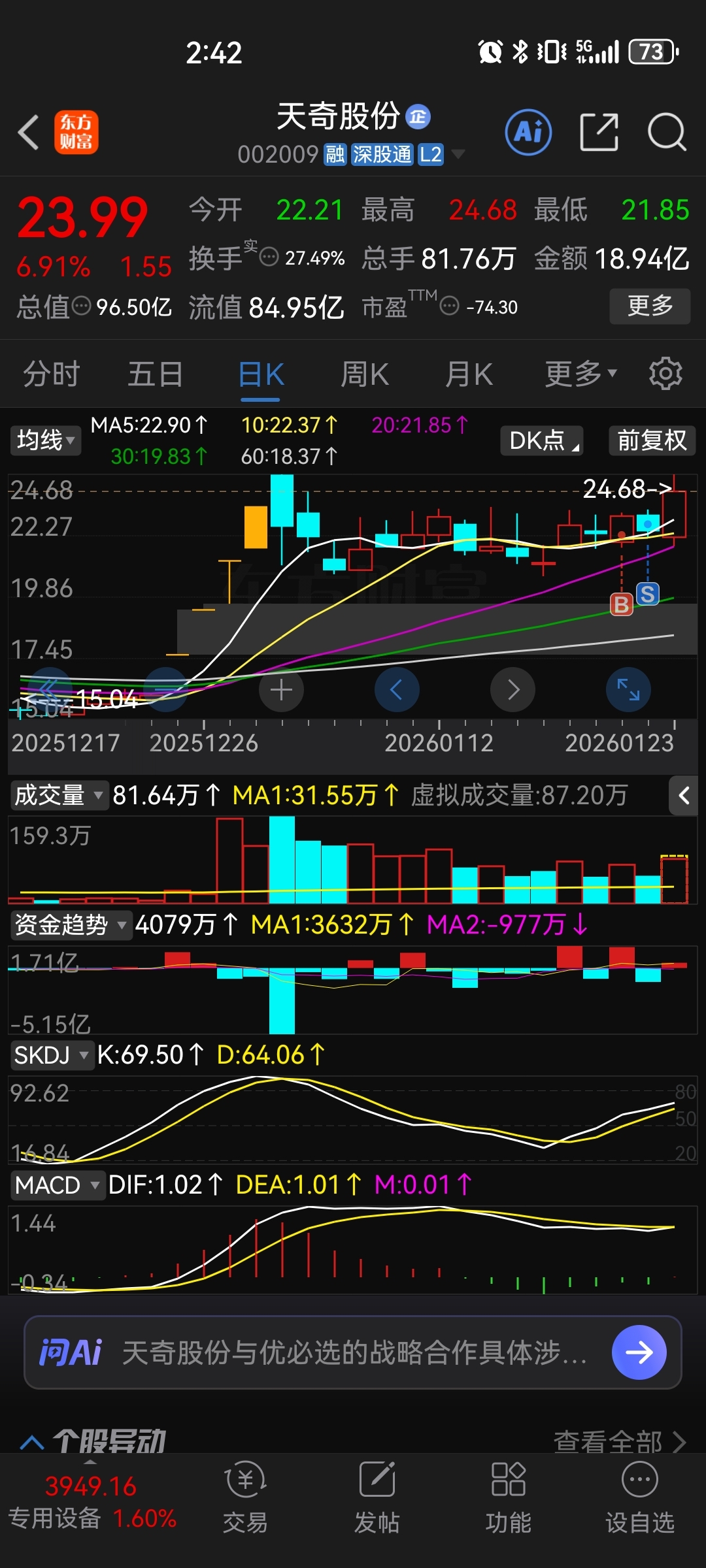Screen dimensions: 706x1568
Task: Send the 问Ai question arrow
Action: coord(639,1352)
